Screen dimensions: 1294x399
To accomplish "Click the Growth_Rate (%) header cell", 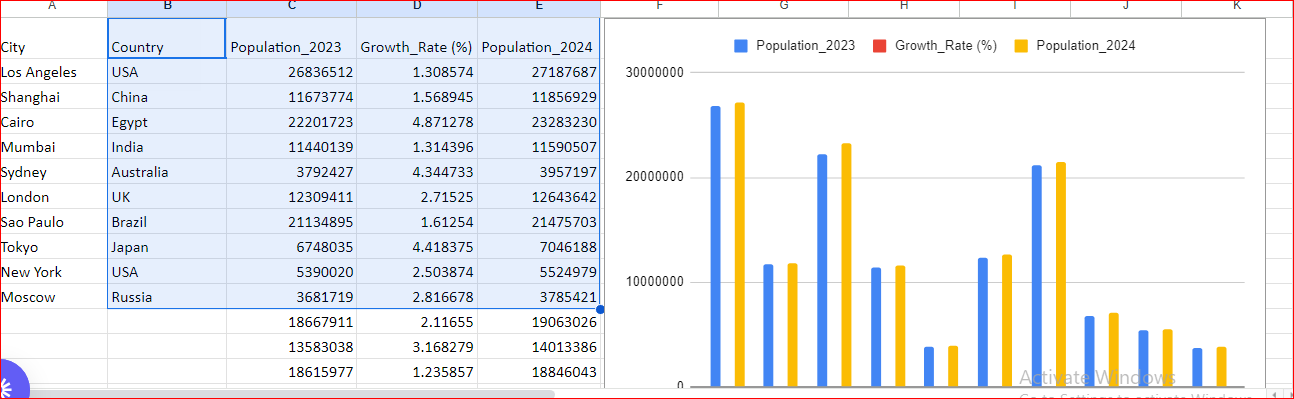I will coord(417,38).
